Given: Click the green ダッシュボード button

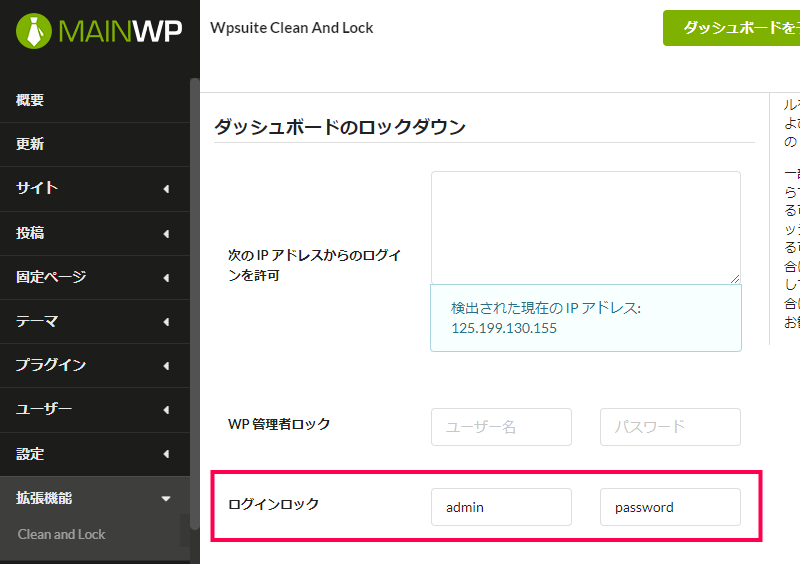Looking at the screenshot, I should [732, 28].
